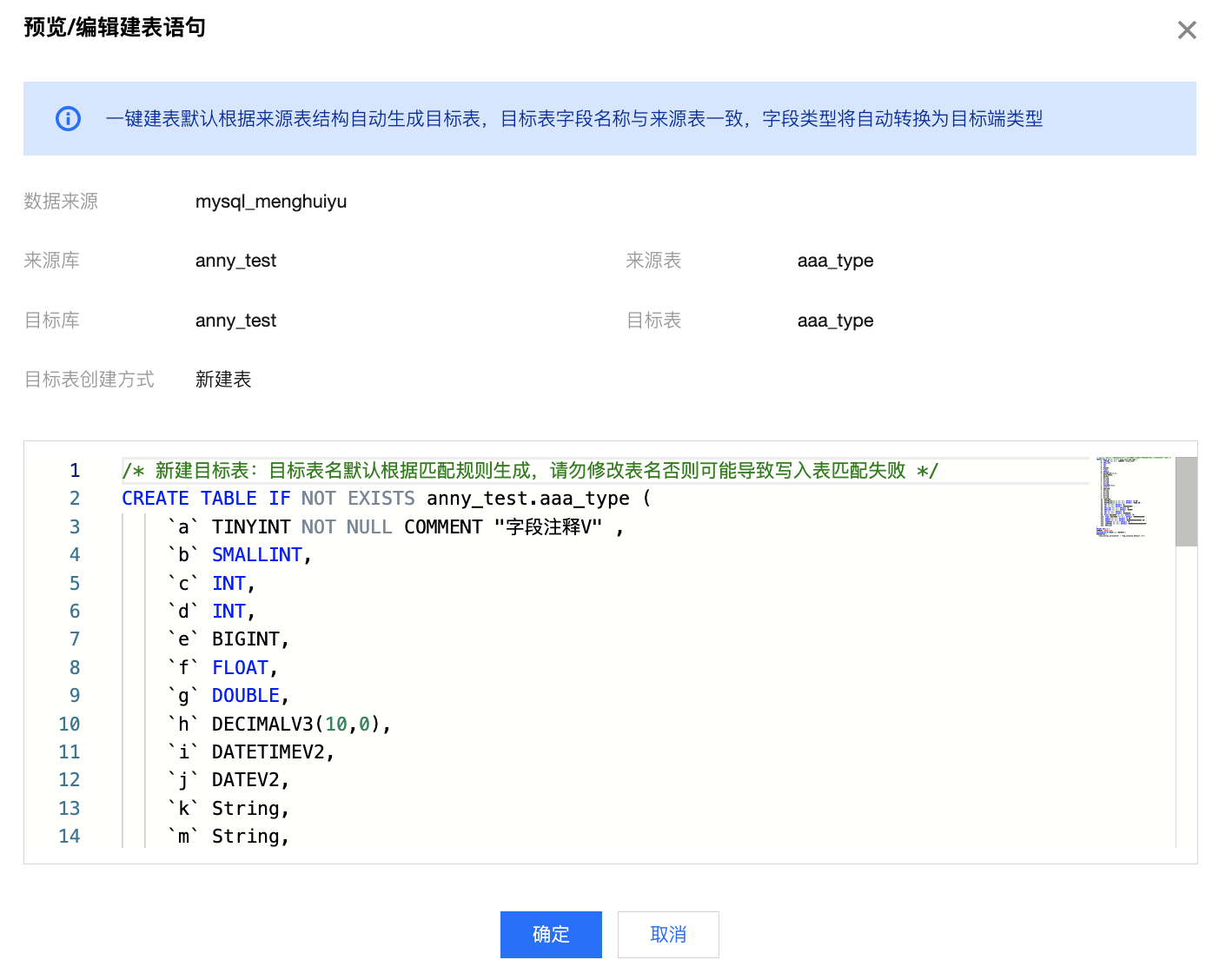
Task: Confirm with the 确定 button
Action: click(x=551, y=935)
